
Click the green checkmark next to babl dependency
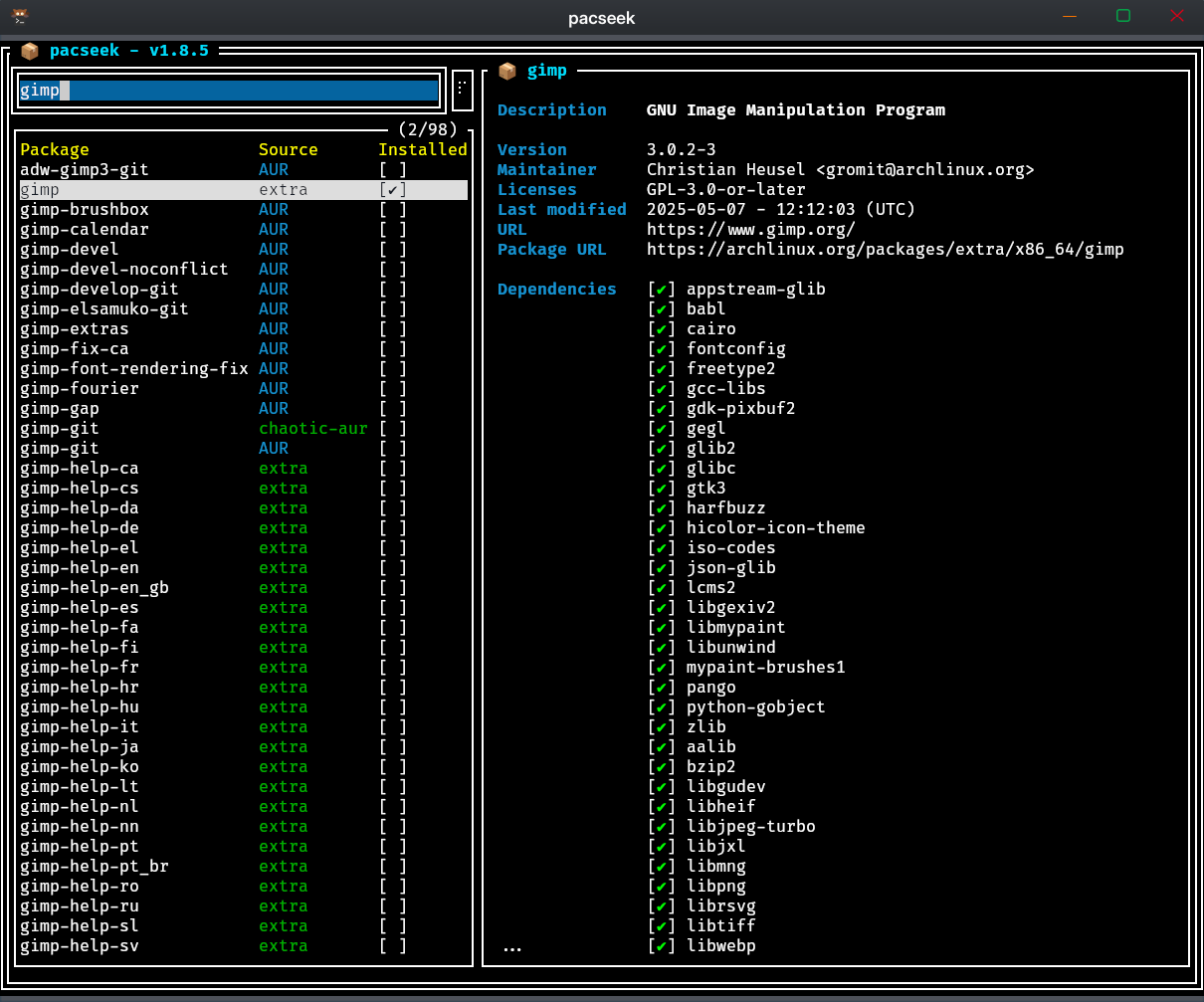tap(661, 308)
